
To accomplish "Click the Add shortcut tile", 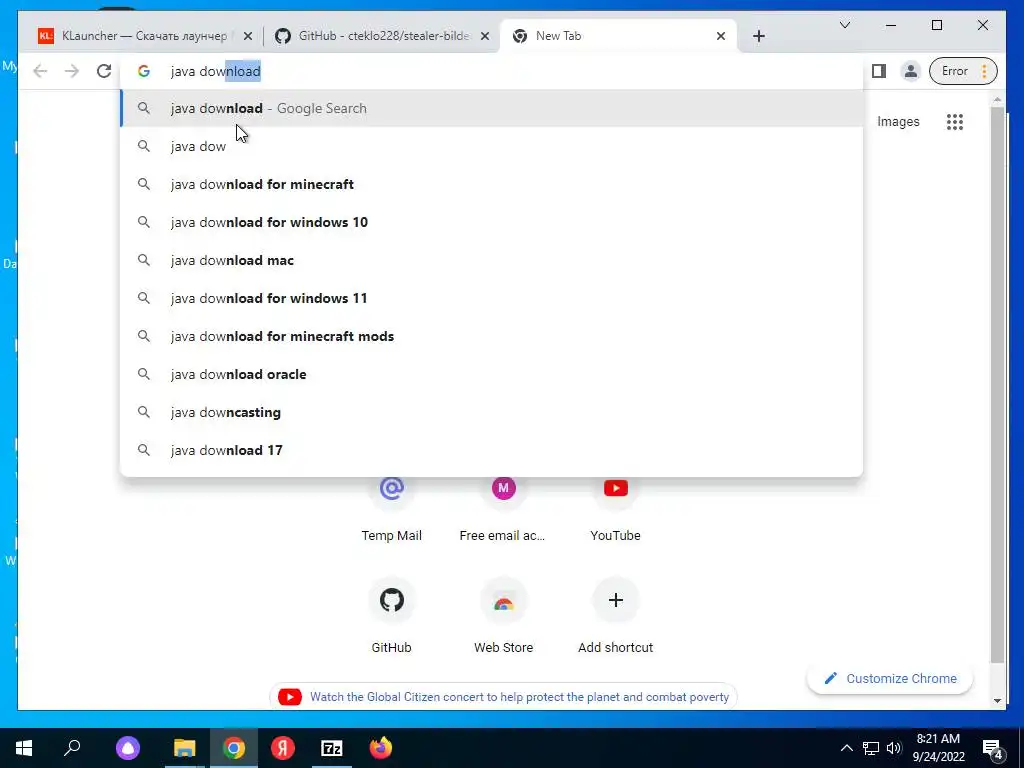I will click(615, 617).
